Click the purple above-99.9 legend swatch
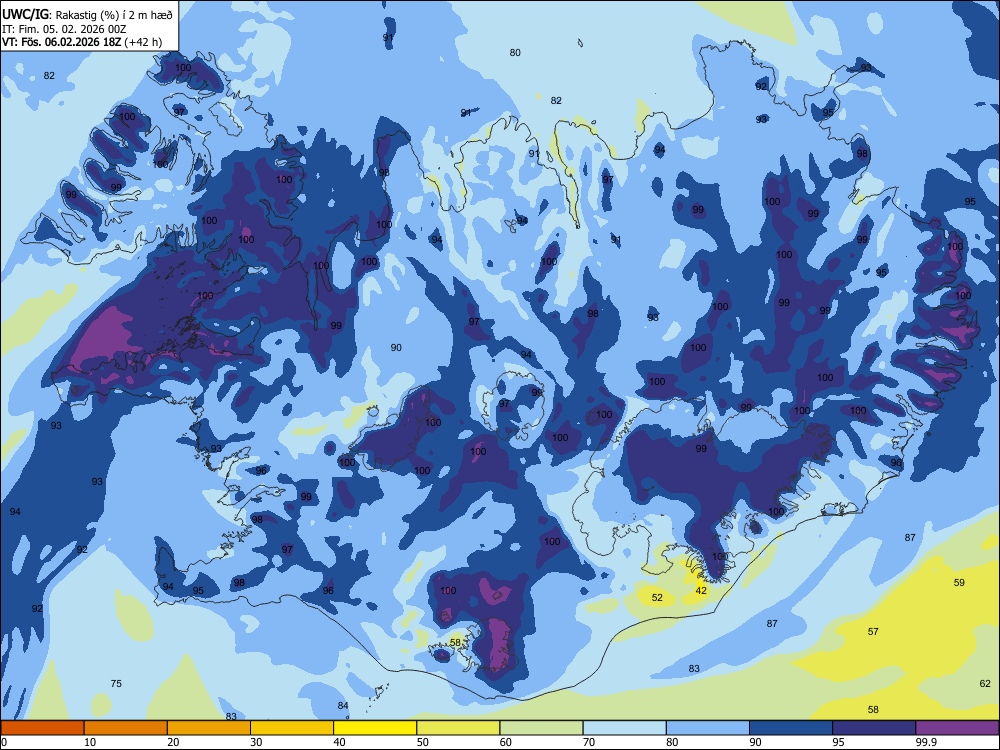Viewport: 1000px width, 750px height. [x=957, y=728]
